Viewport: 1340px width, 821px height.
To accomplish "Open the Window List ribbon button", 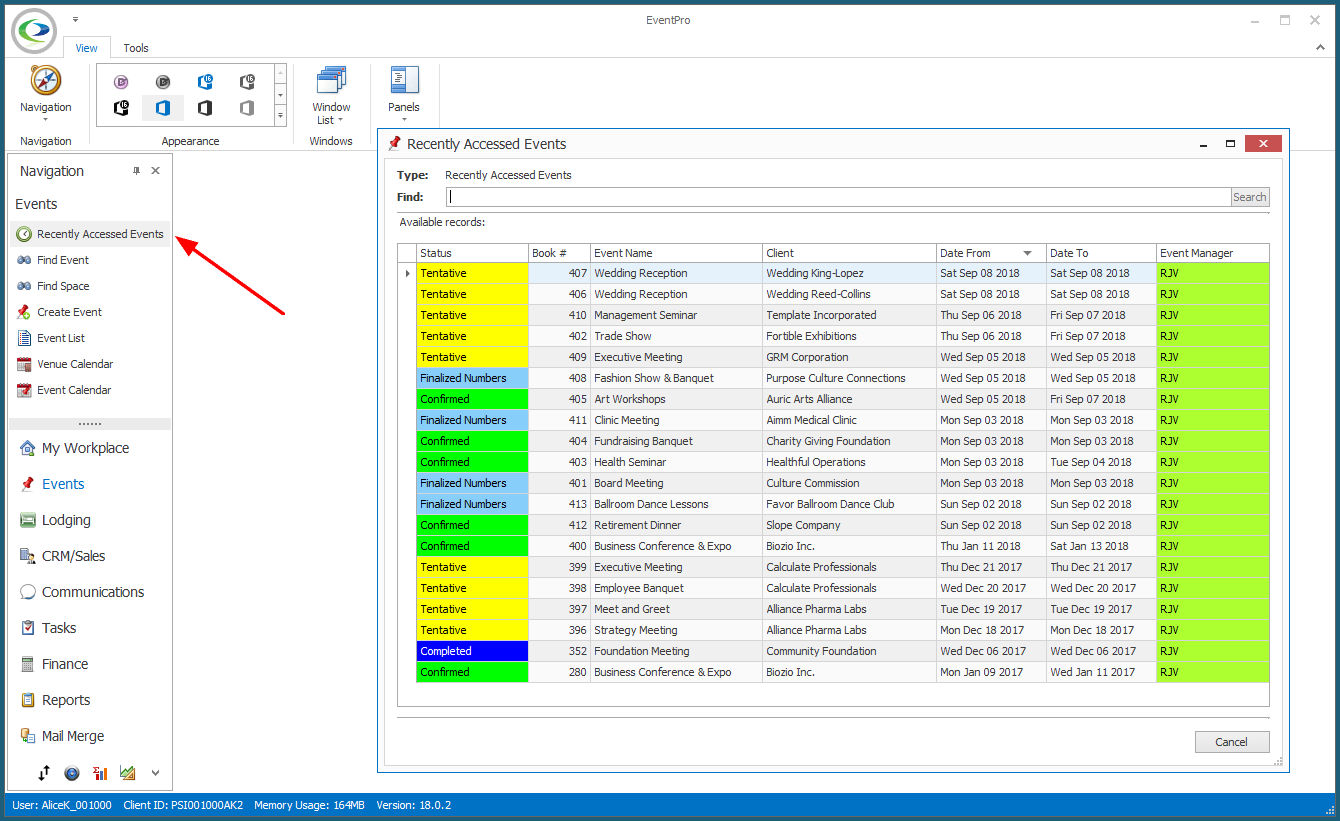I will 331,96.
